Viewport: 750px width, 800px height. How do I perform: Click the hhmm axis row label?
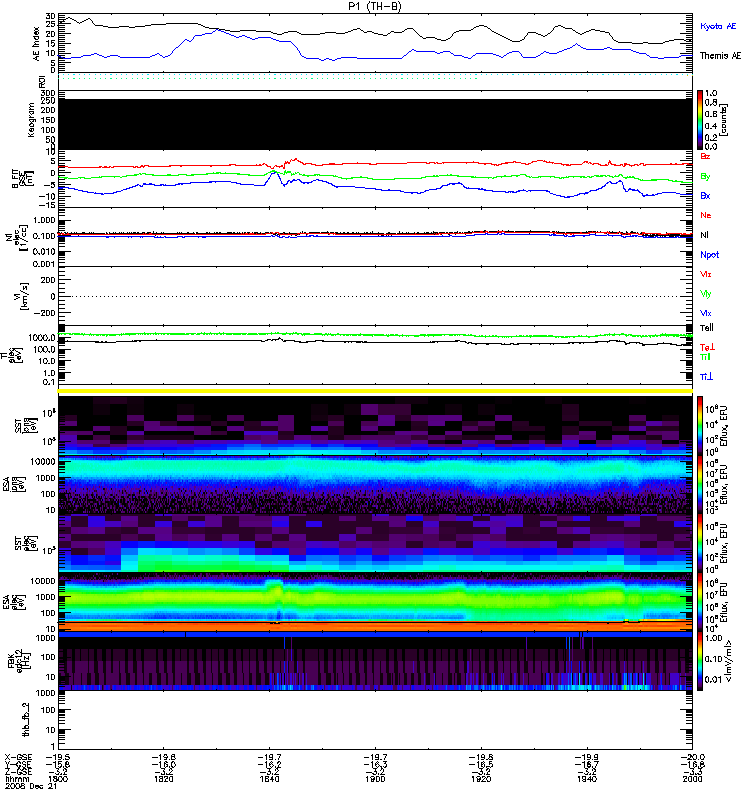pyautogui.click(x=16, y=779)
